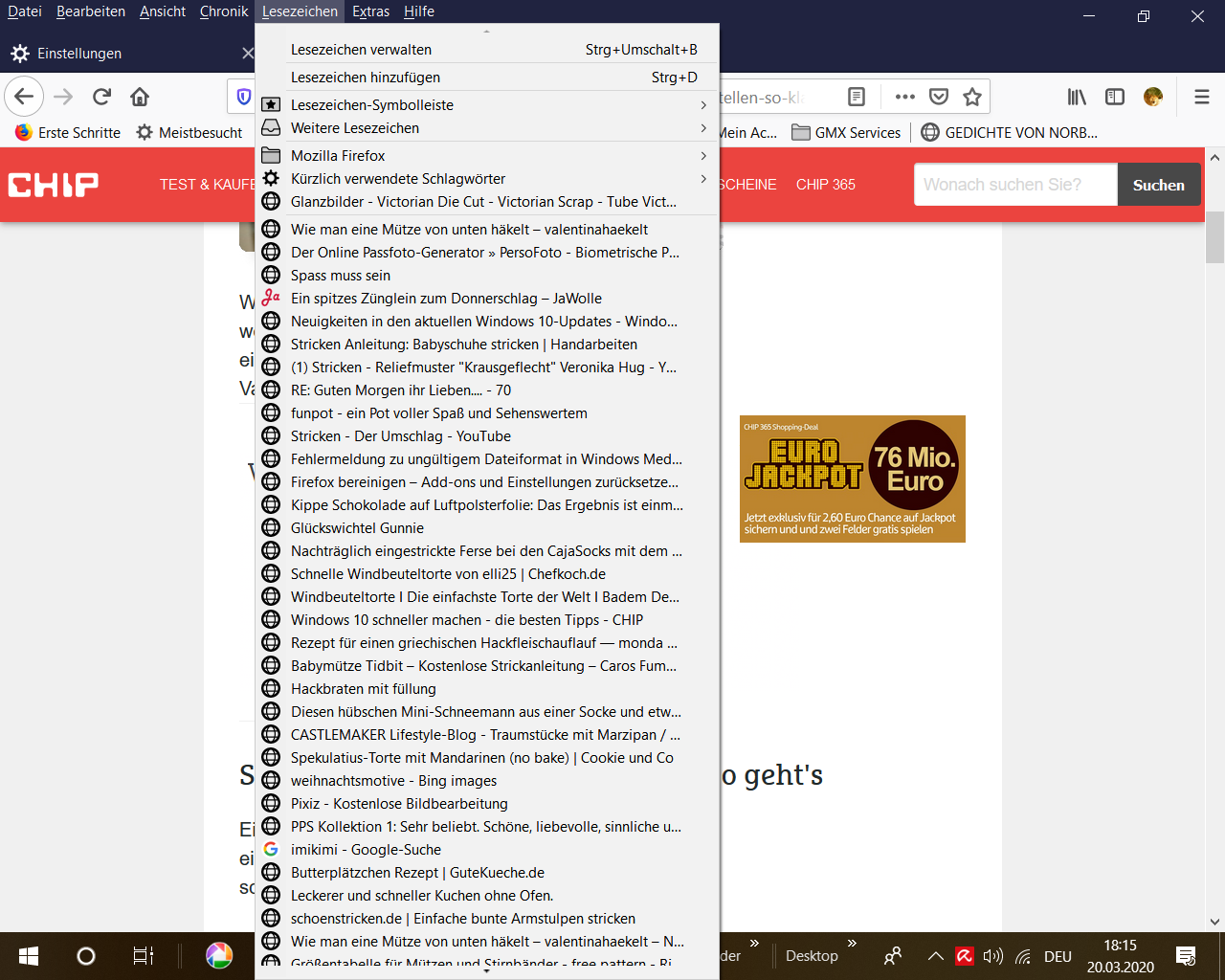This screenshot has height=980, width=1225.
Task: Click the tracking protection shield icon
Action: (243, 97)
